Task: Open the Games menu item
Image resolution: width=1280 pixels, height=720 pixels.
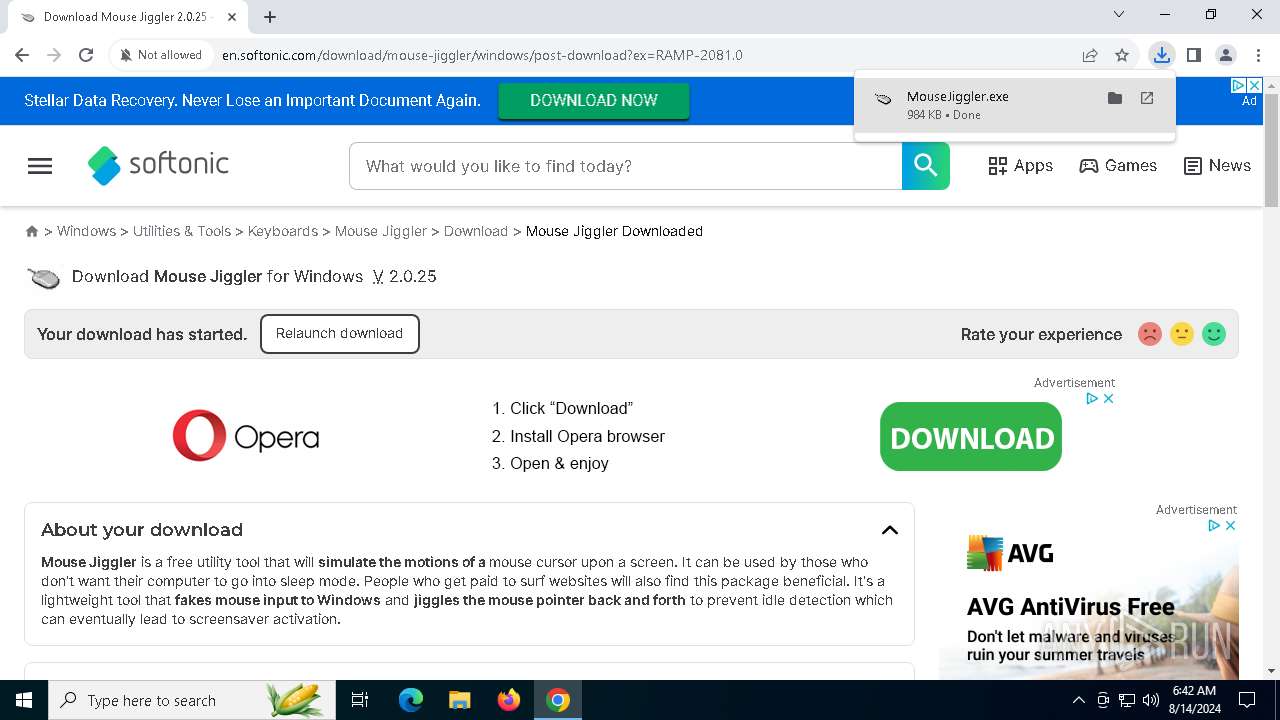Action: [1118, 166]
